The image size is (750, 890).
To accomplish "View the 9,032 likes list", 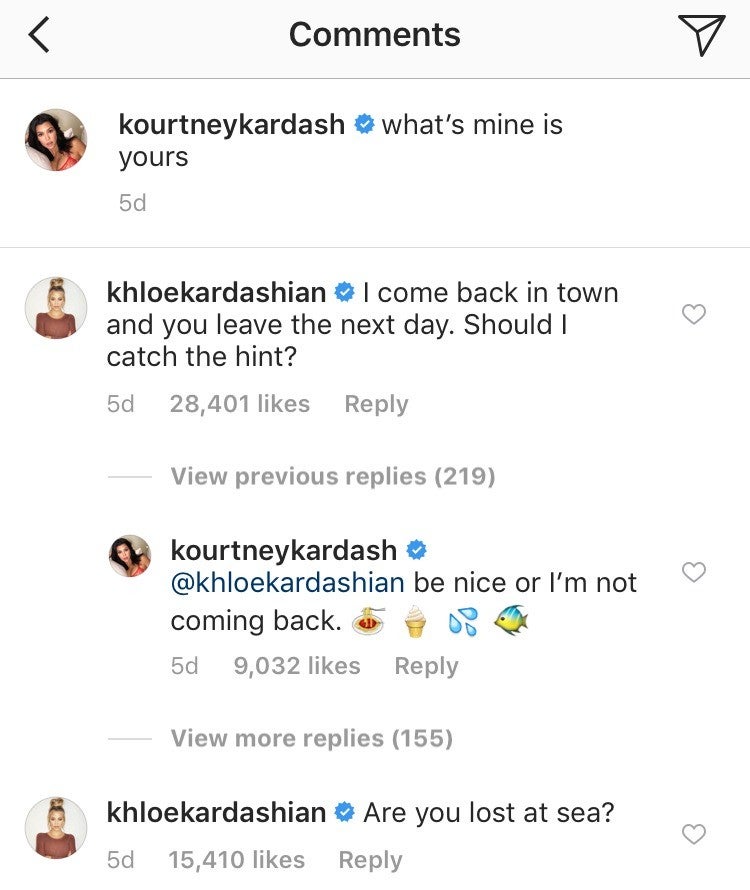I will pyautogui.click(x=296, y=666).
